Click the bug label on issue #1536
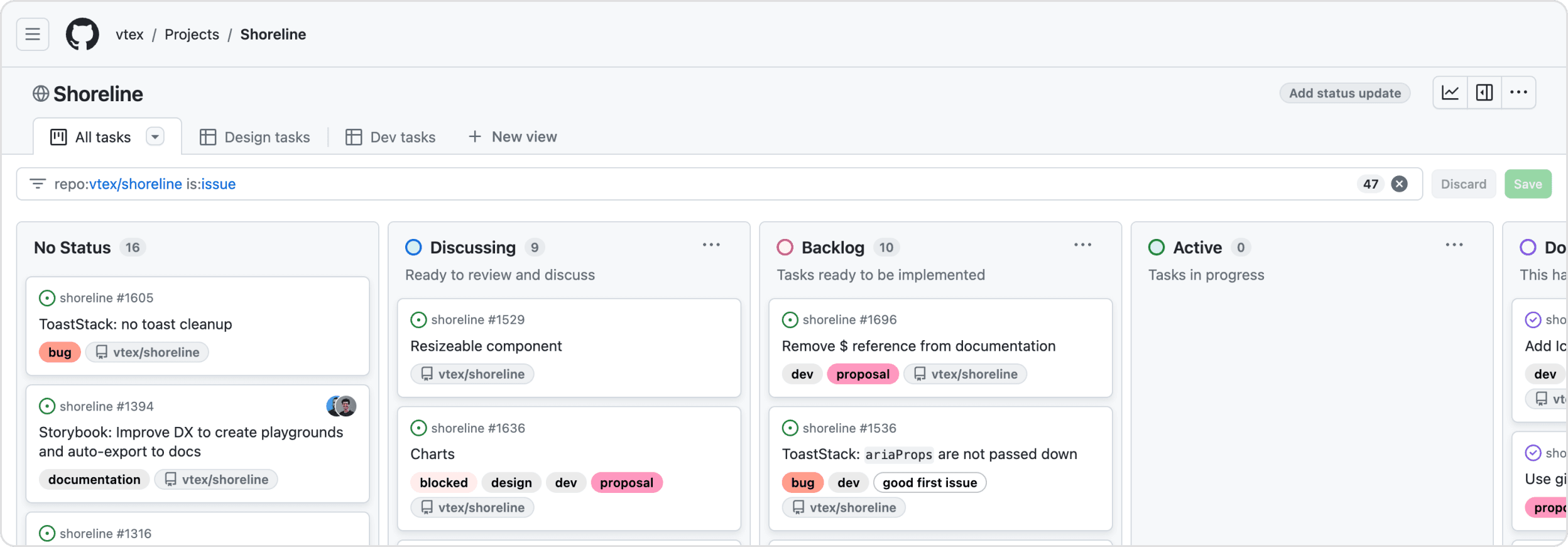1568x547 pixels. pyautogui.click(x=803, y=482)
